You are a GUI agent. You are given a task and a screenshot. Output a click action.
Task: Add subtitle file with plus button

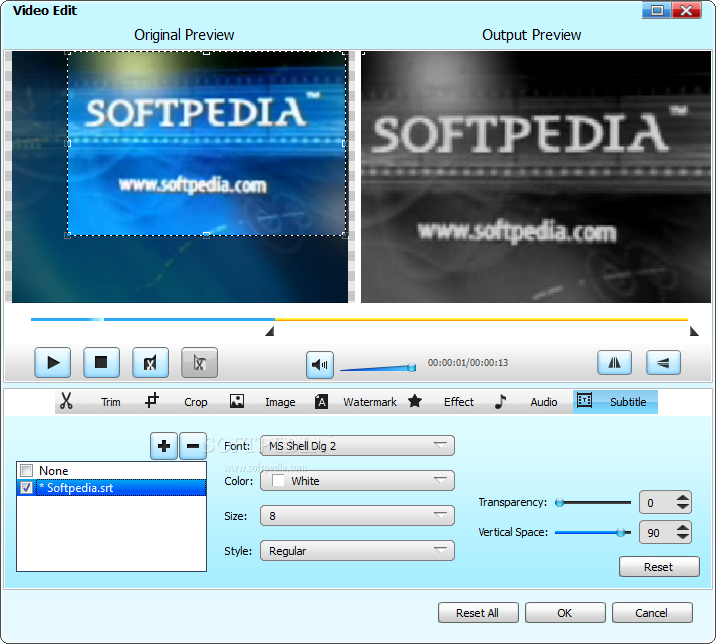coord(164,446)
